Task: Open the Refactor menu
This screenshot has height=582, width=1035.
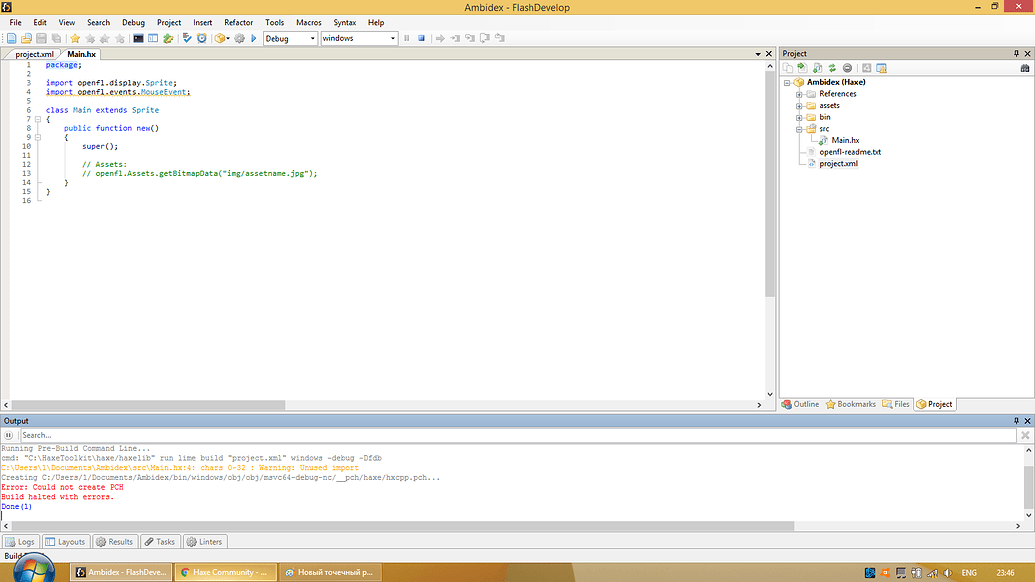Action: click(x=238, y=21)
